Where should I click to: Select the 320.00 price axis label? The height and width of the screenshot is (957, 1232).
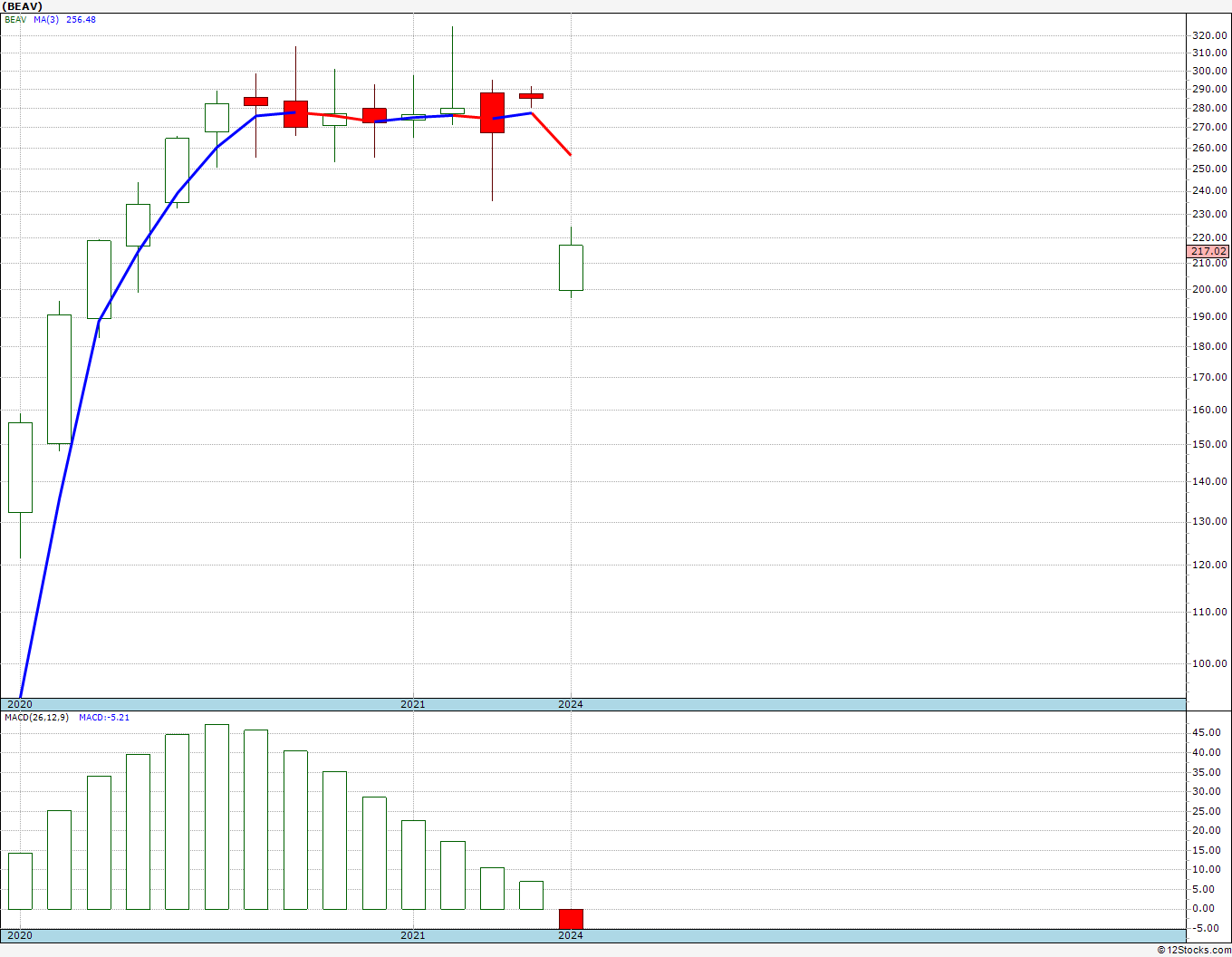(1210, 35)
